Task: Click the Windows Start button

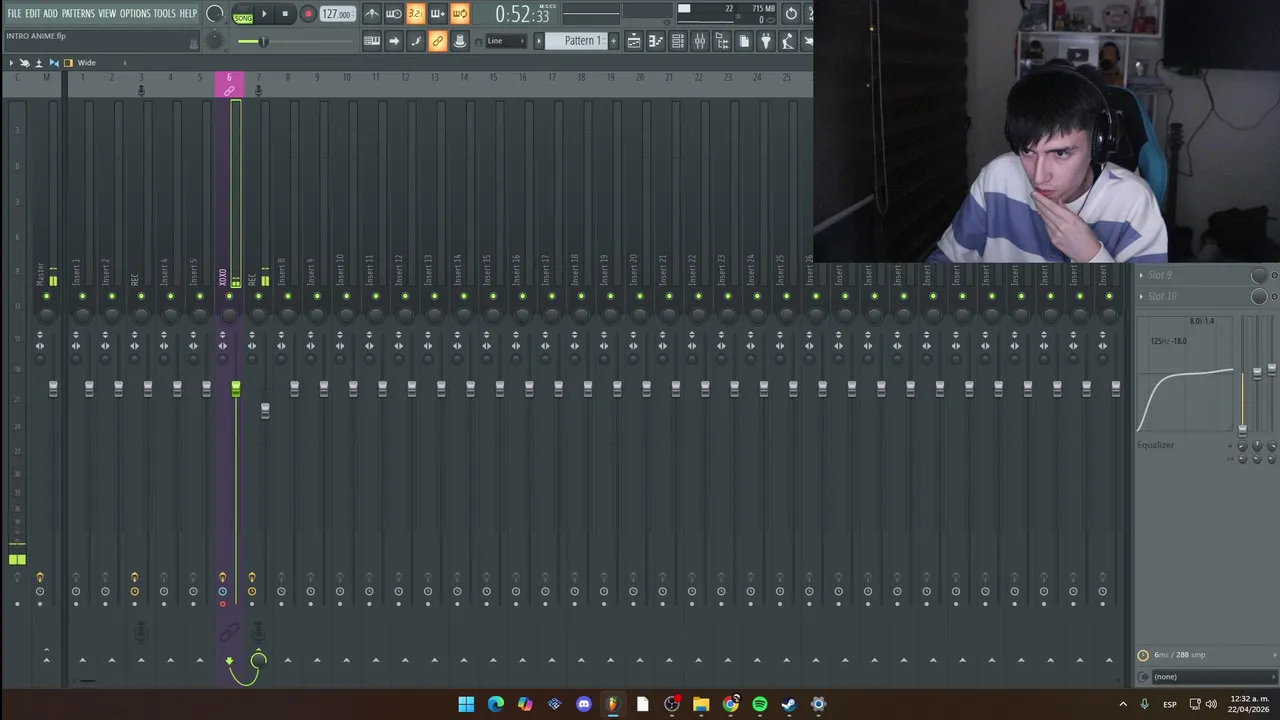Action: [x=466, y=704]
